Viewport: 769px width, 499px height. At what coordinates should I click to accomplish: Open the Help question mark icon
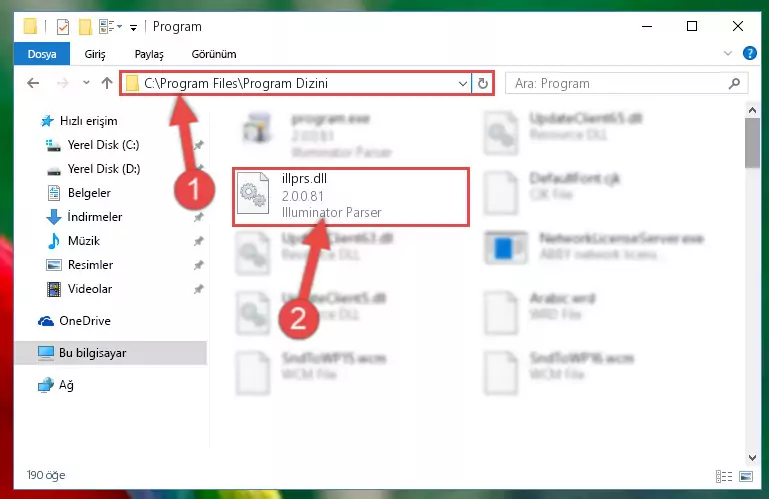pyautogui.click(x=749, y=53)
